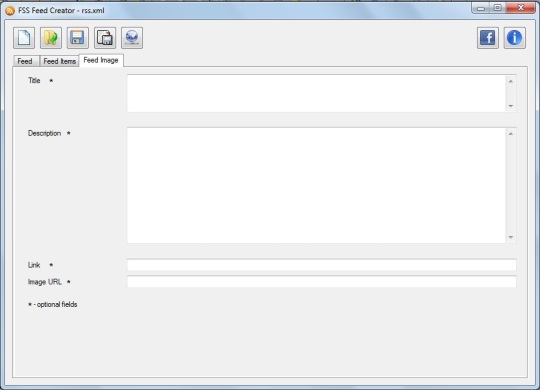This screenshot has width=540, height=390.
Task: Save the feed with the floppy disk icon
Action: point(78,38)
